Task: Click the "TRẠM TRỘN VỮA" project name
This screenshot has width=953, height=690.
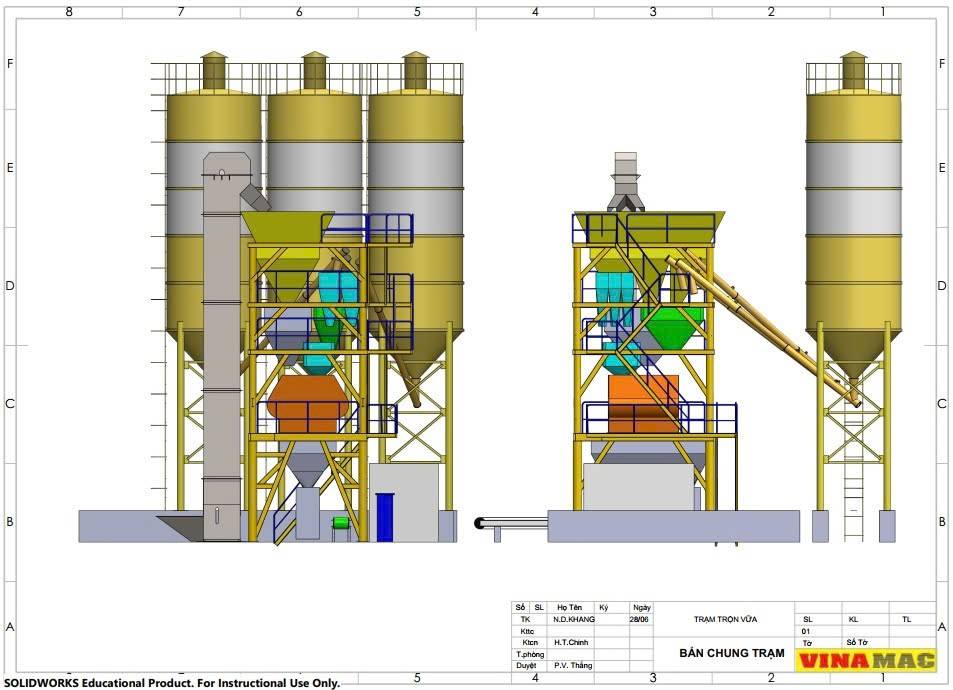Action: (725, 619)
